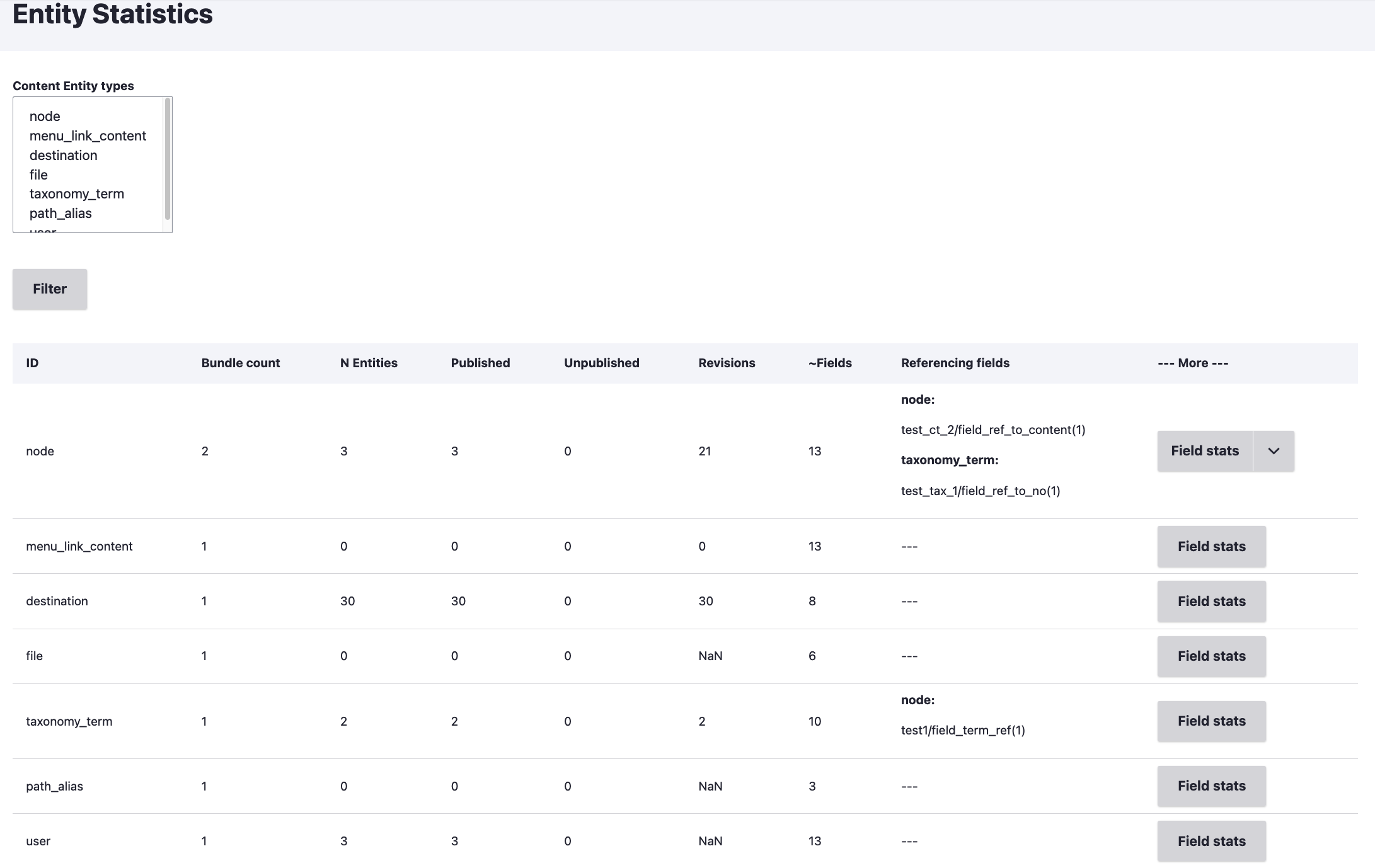The height and width of the screenshot is (868, 1375).
Task: Click the Unpublished column header
Action: 602,363
